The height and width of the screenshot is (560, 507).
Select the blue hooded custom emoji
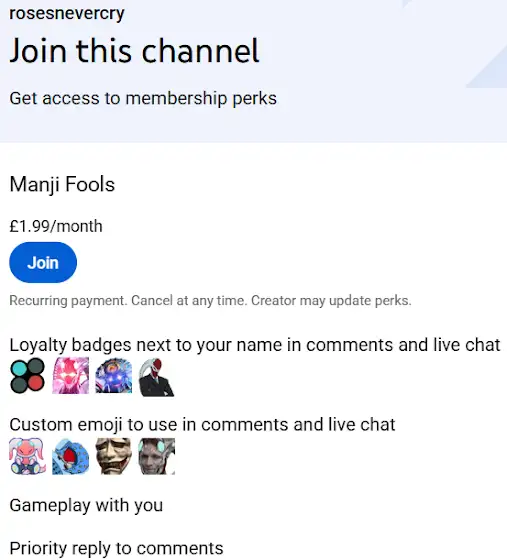tap(70, 456)
